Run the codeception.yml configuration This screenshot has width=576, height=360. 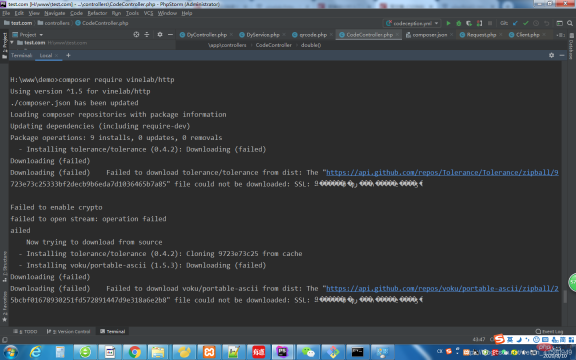click(x=448, y=23)
